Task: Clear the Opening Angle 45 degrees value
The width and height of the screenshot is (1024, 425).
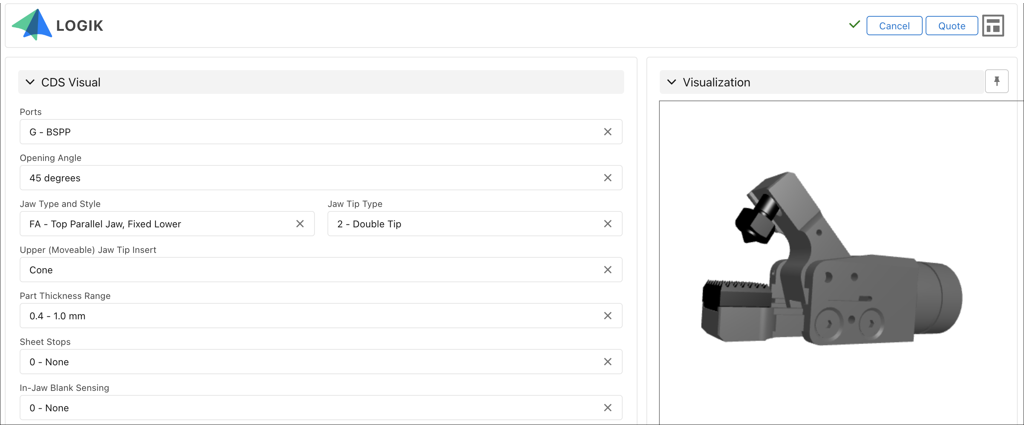Action: coord(607,178)
